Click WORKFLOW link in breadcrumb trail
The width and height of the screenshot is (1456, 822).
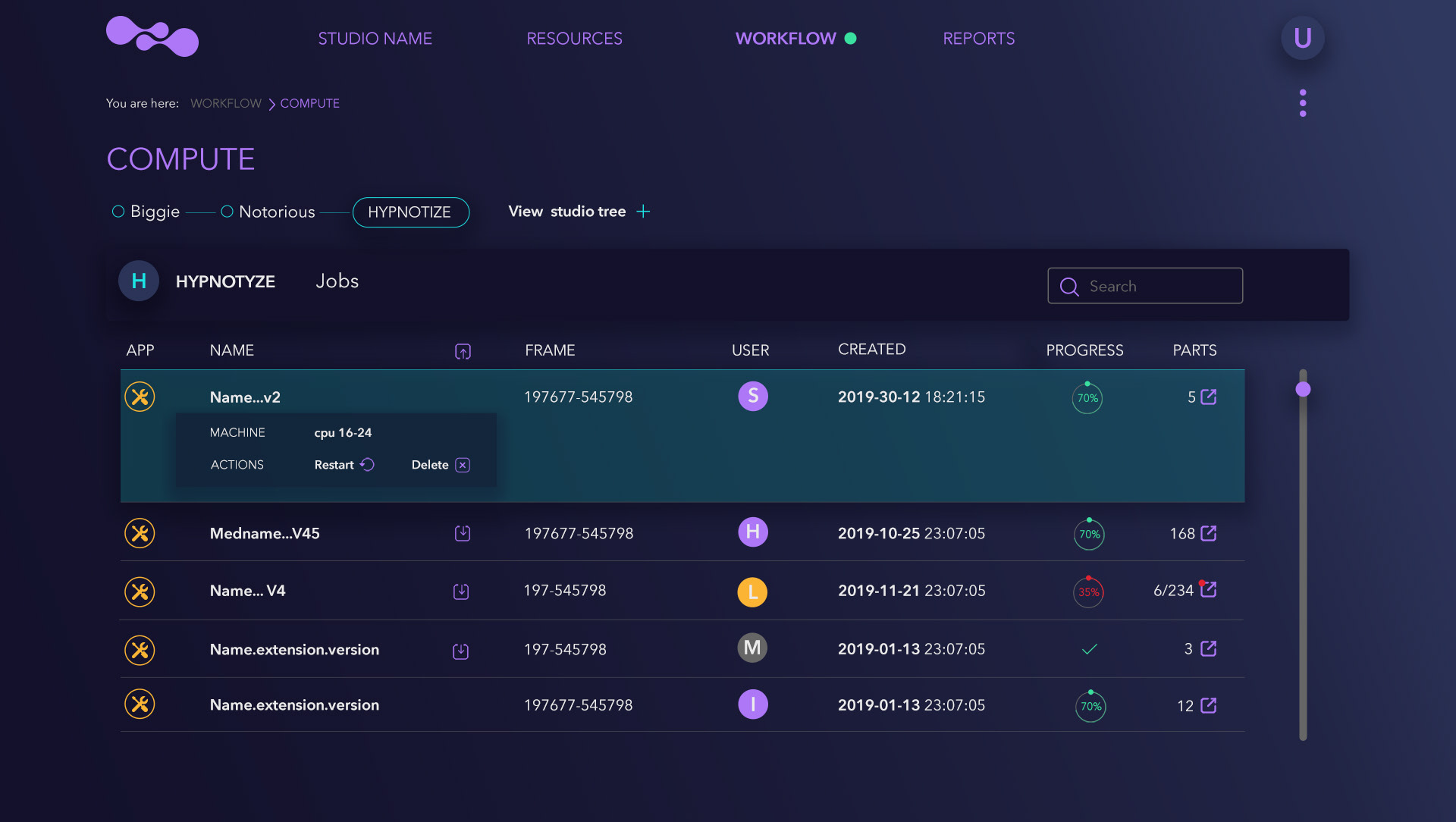225,103
